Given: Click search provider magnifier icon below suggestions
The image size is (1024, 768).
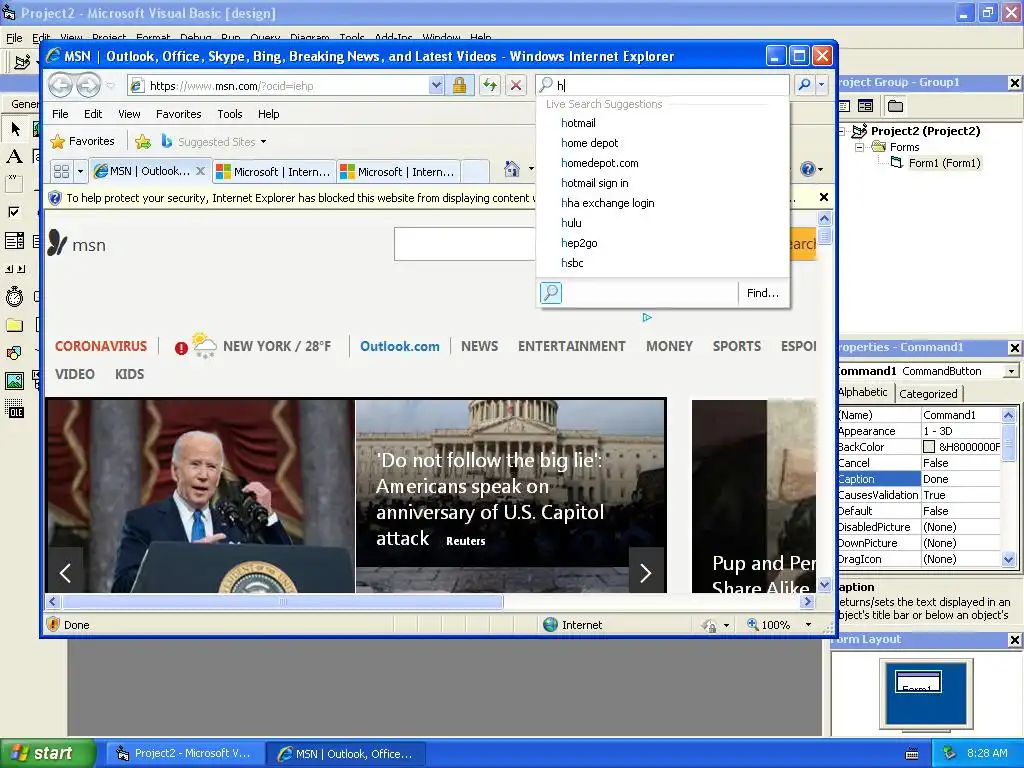Looking at the screenshot, I should click(551, 293).
